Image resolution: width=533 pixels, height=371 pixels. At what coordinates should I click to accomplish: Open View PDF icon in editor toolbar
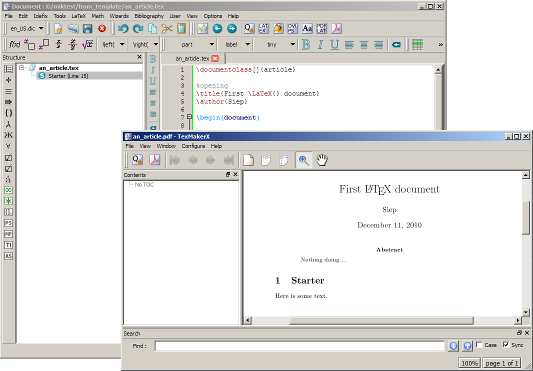point(336,29)
